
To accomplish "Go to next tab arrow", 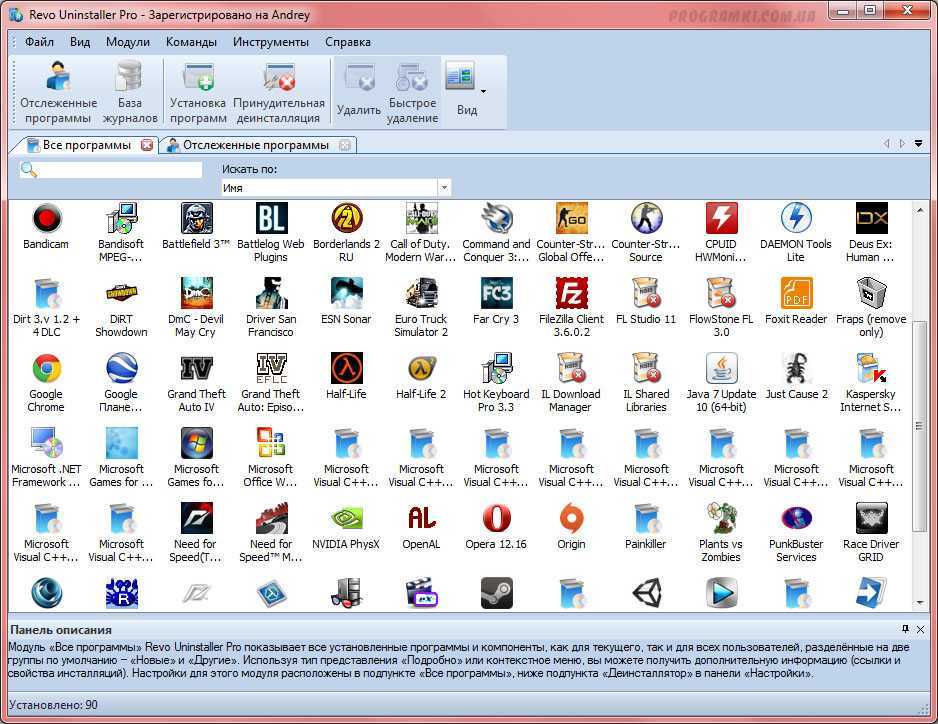I will (902, 144).
